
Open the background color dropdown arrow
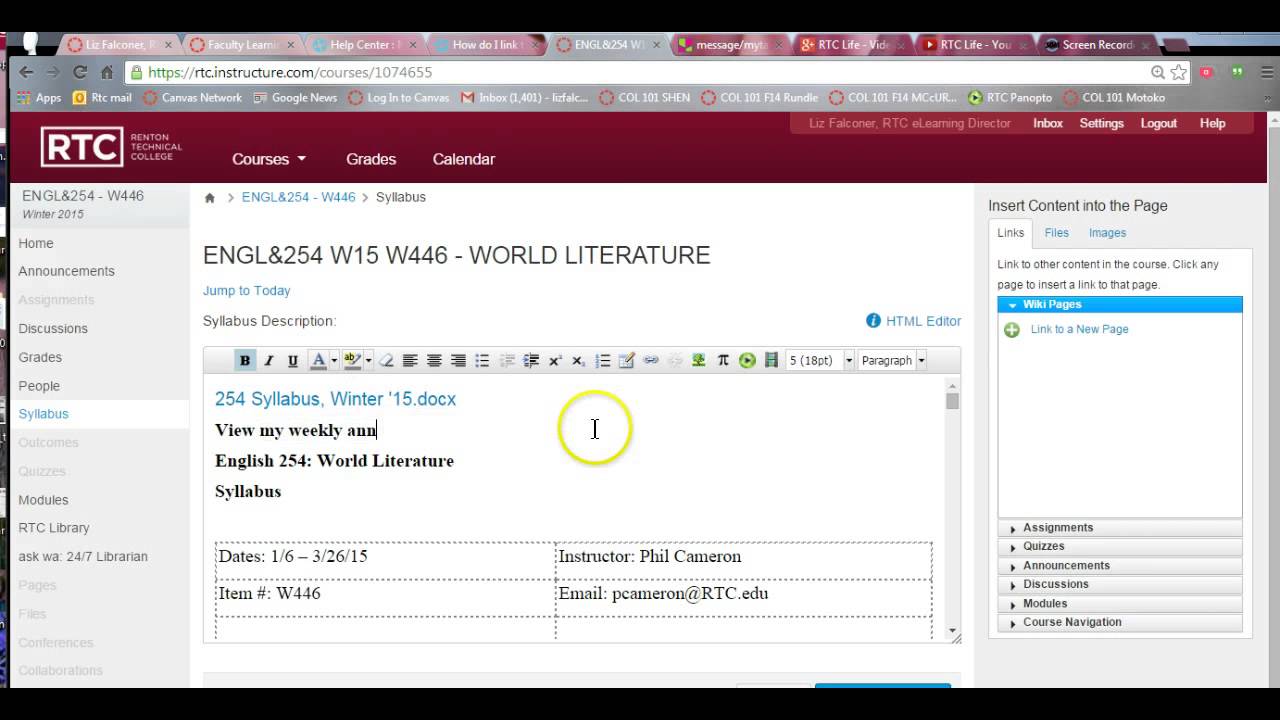pos(368,361)
